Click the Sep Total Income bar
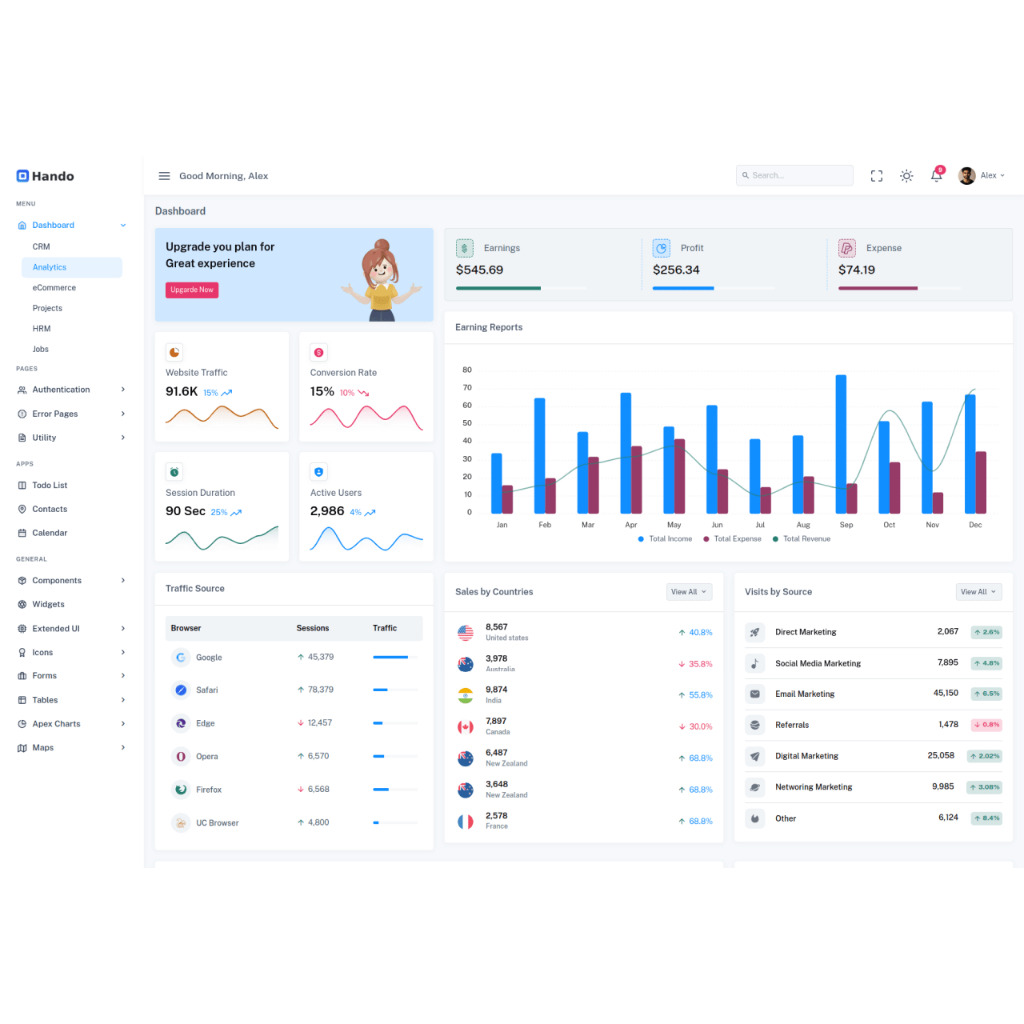1024x1024 pixels. [x=841, y=444]
